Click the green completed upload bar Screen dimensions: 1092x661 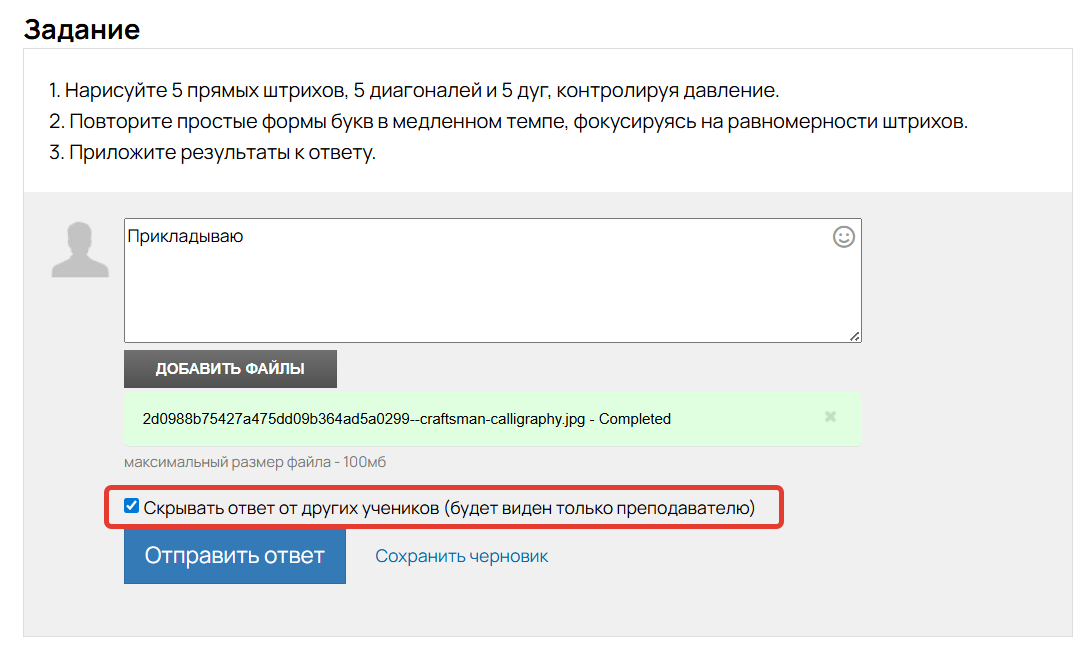coord(490,419)
